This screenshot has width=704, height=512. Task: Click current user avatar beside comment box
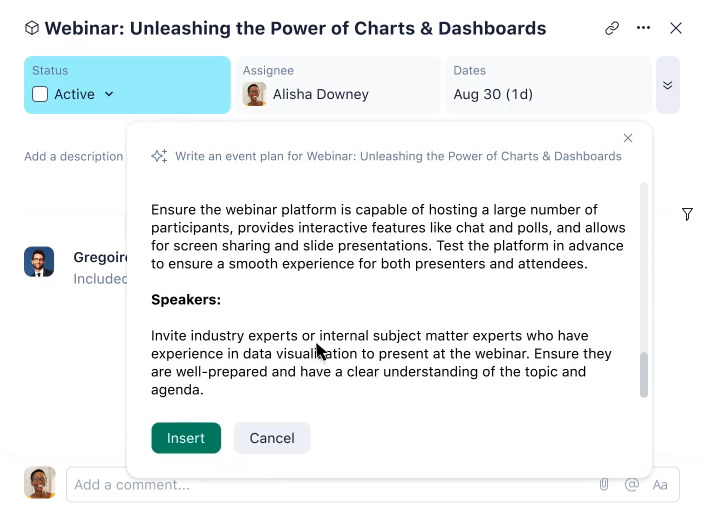(x=40, y=482)
